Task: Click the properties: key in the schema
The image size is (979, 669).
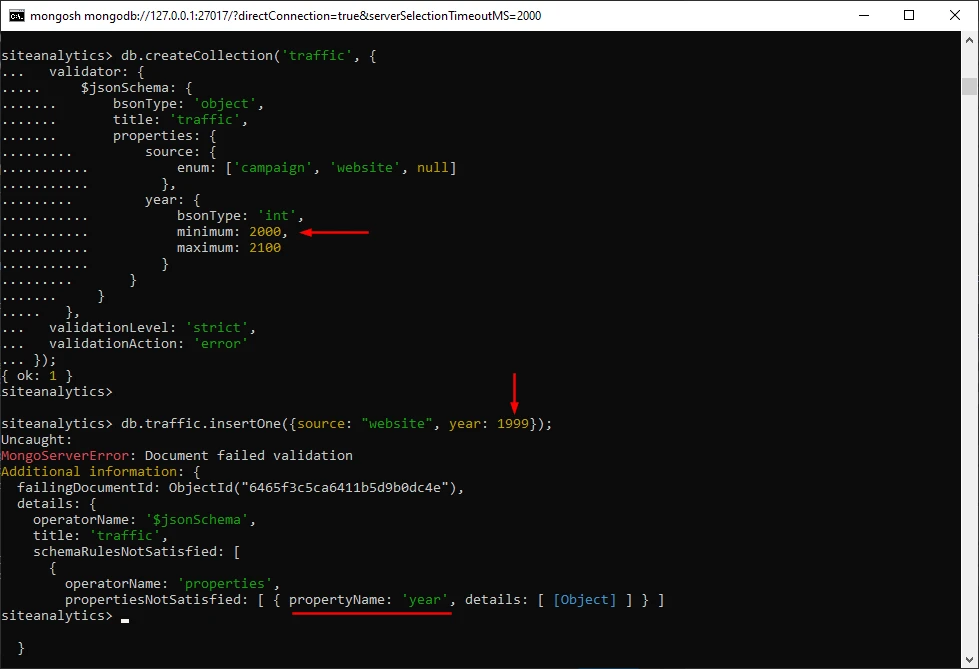Action: click(x=156, y=136)
